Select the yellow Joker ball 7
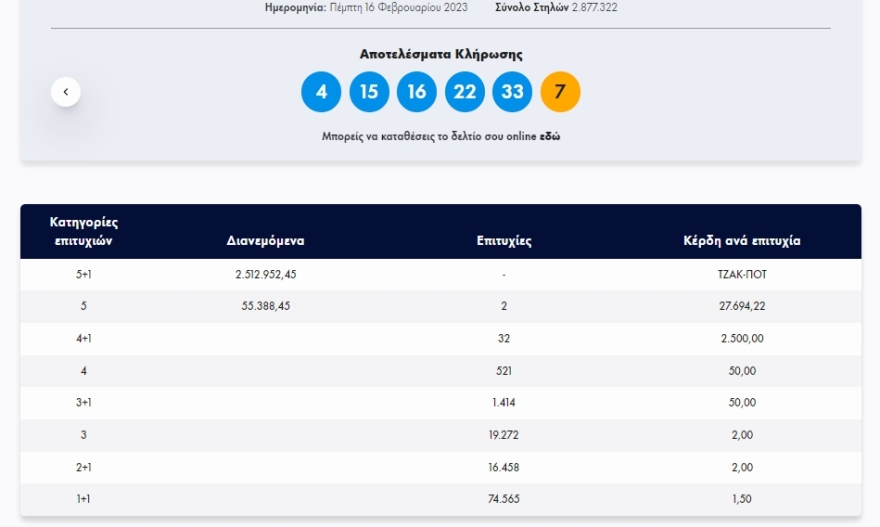The image size is (880, 527). (560, 92)
